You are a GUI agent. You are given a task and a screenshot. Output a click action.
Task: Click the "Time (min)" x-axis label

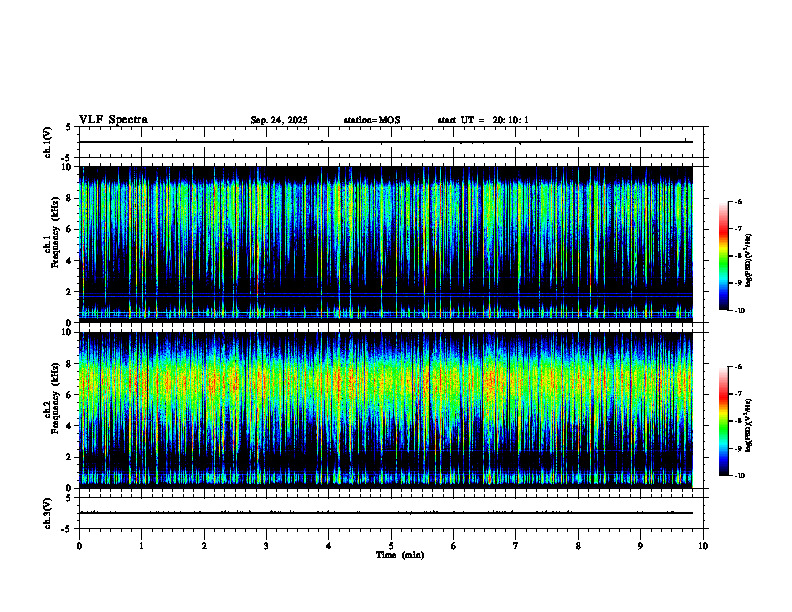(400, 555)
